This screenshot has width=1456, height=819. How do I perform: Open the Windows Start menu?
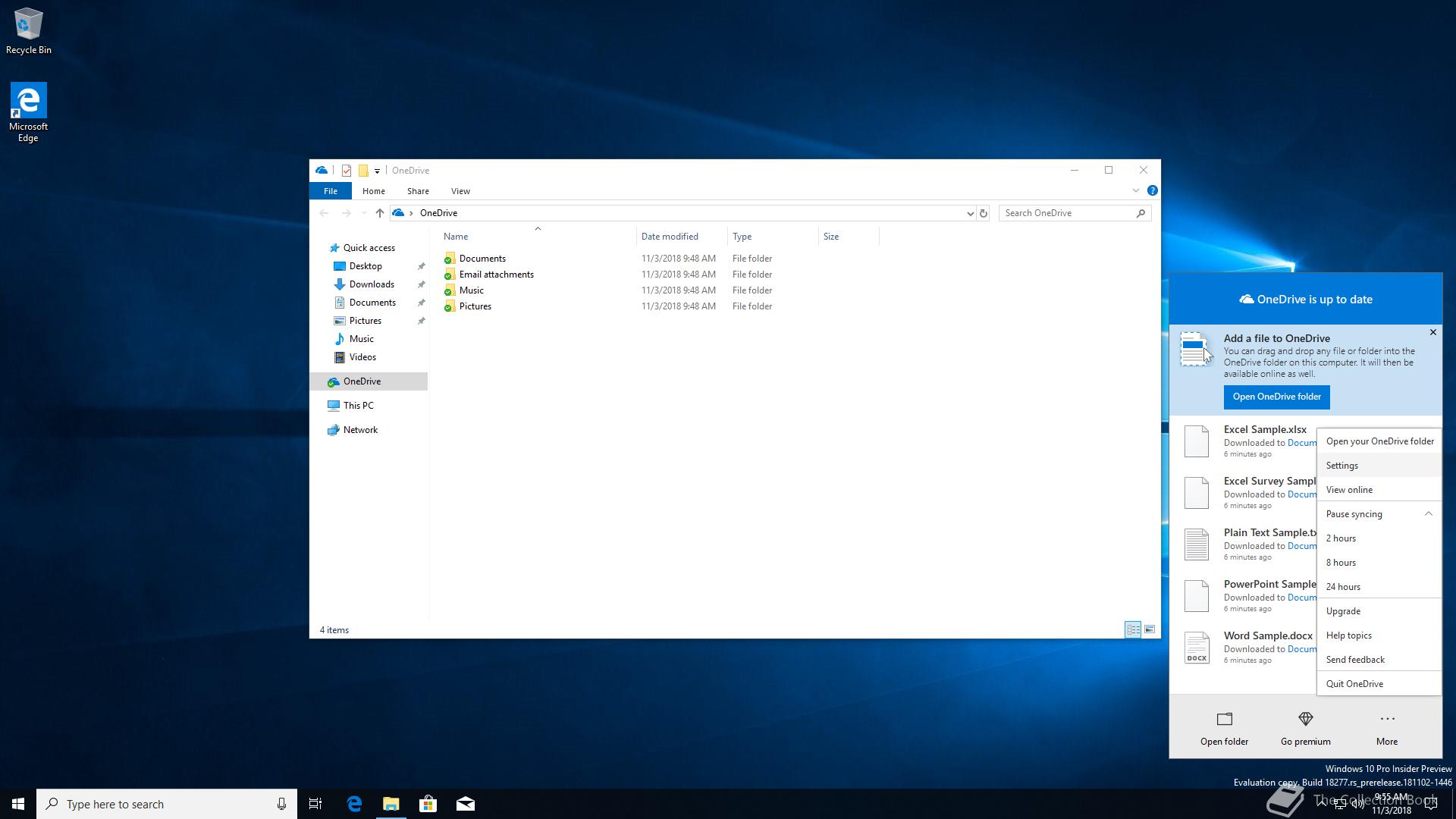[x=18, y=804]
